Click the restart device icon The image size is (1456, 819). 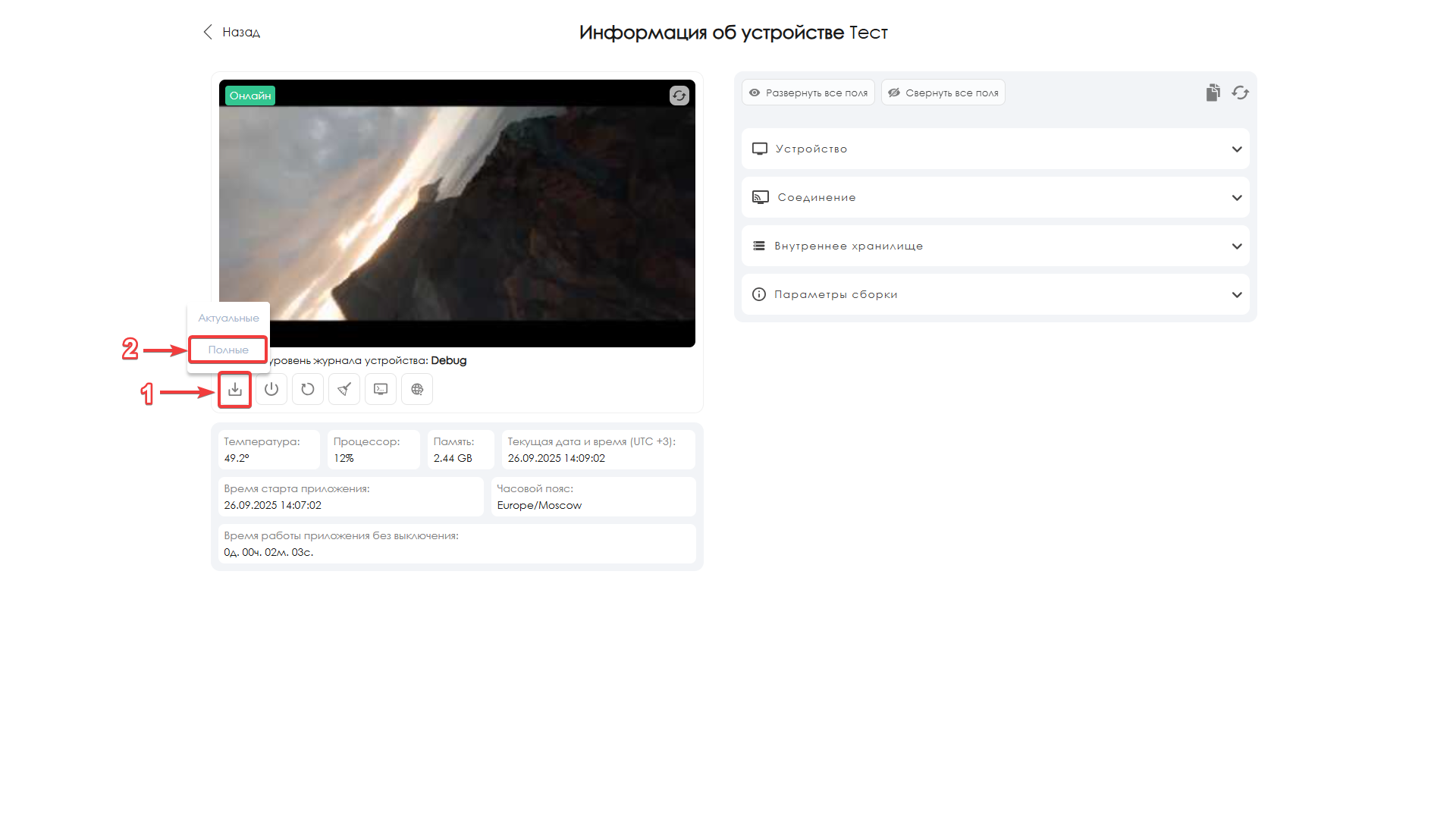pos(308,389)
